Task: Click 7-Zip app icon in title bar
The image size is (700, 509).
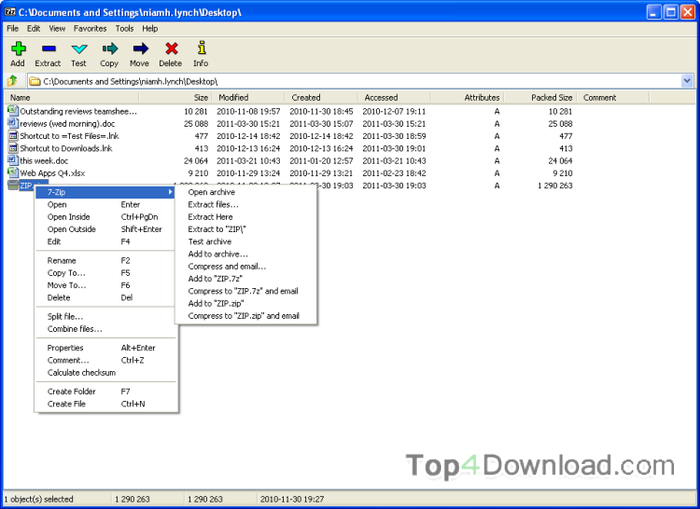Action: tap(10, 12)
